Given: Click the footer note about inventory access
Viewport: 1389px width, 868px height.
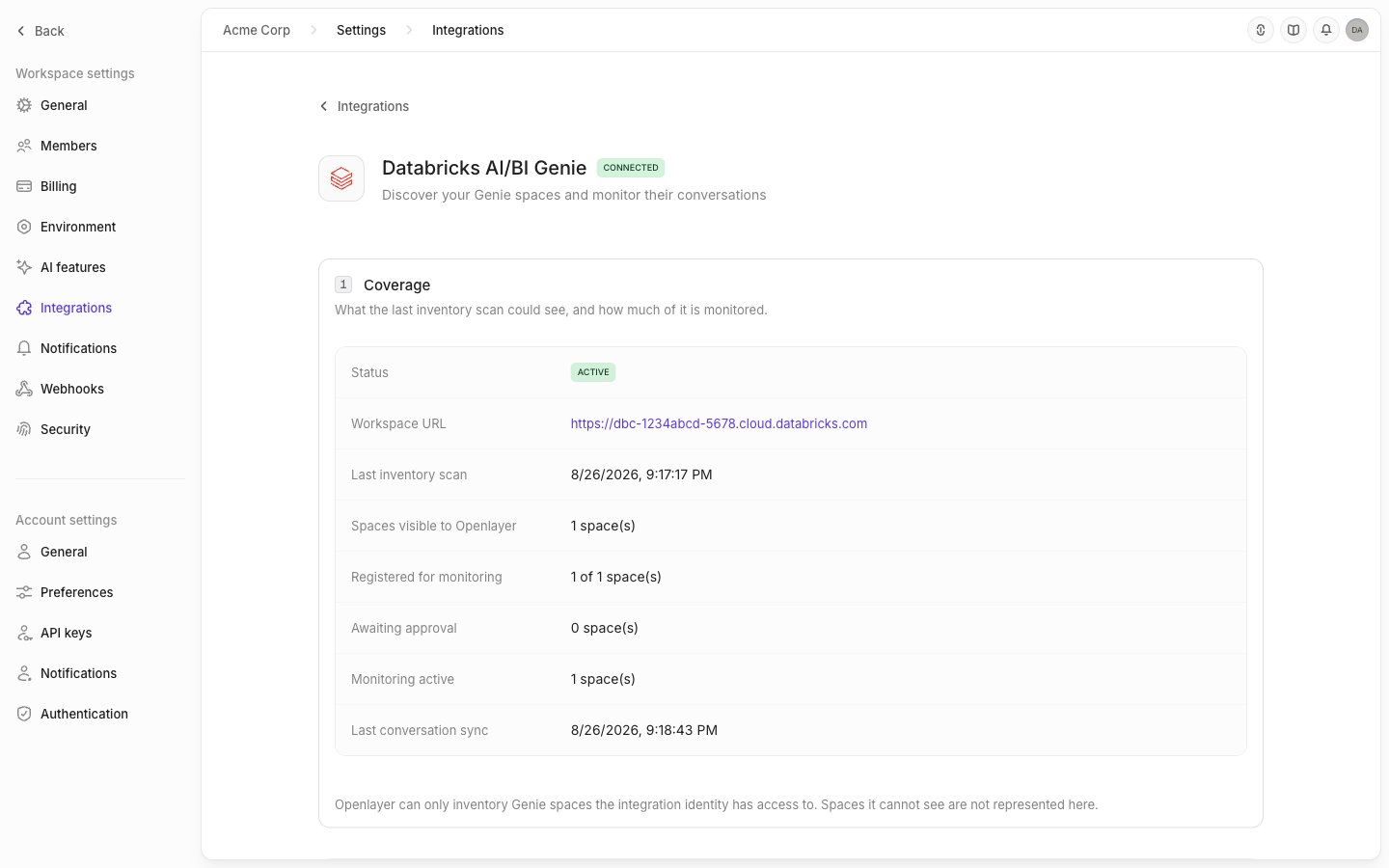Looking at the screenshot, I should [716, 804].
